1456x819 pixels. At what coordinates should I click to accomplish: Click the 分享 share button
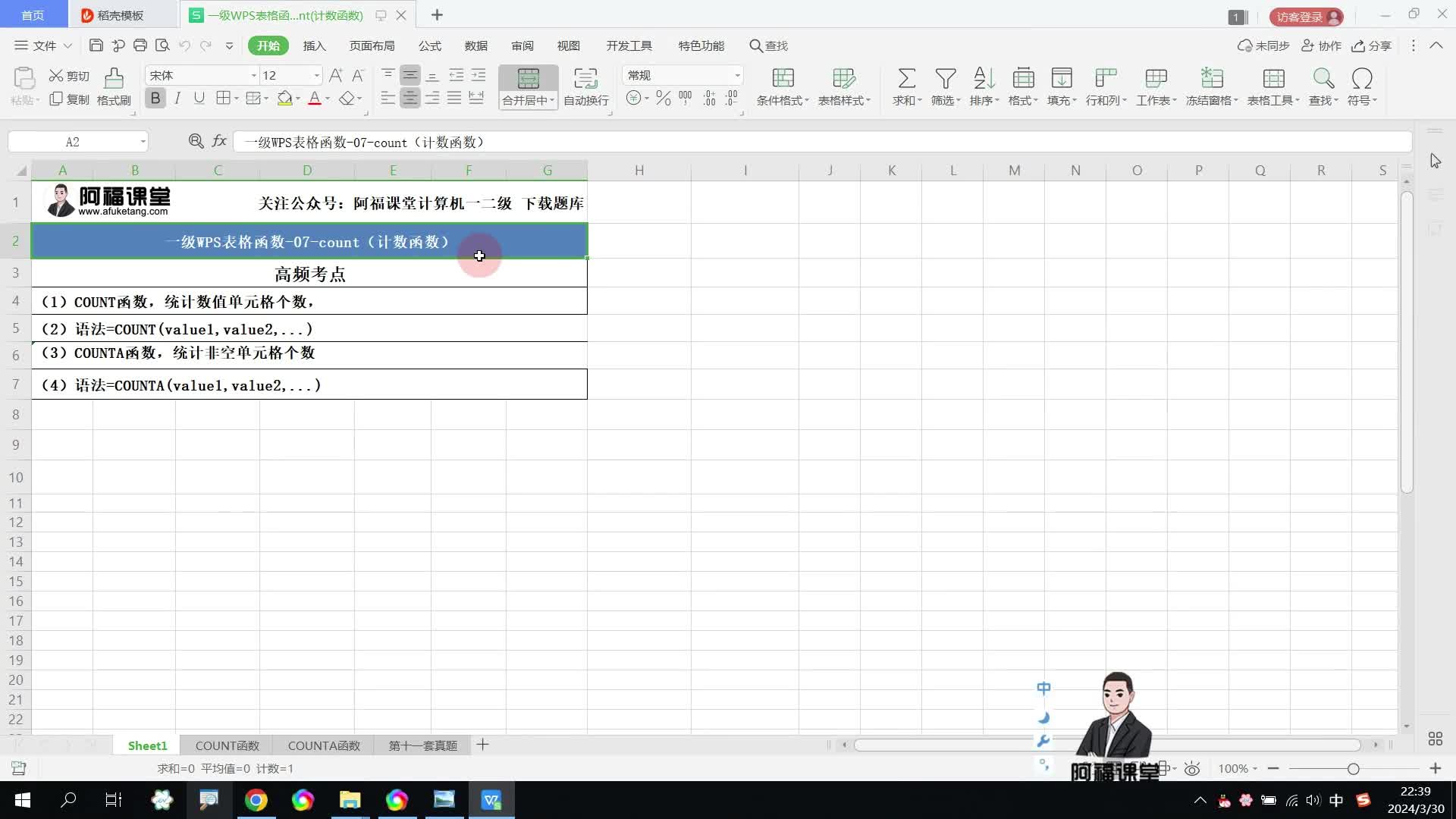click(1372, 45)
